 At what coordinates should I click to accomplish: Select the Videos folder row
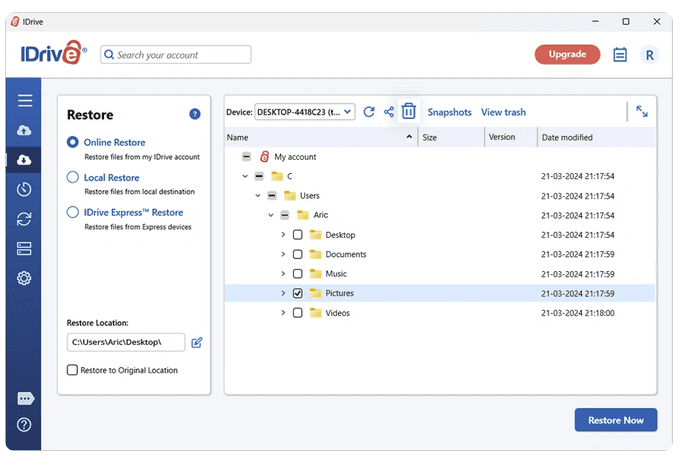coord(440,313)
